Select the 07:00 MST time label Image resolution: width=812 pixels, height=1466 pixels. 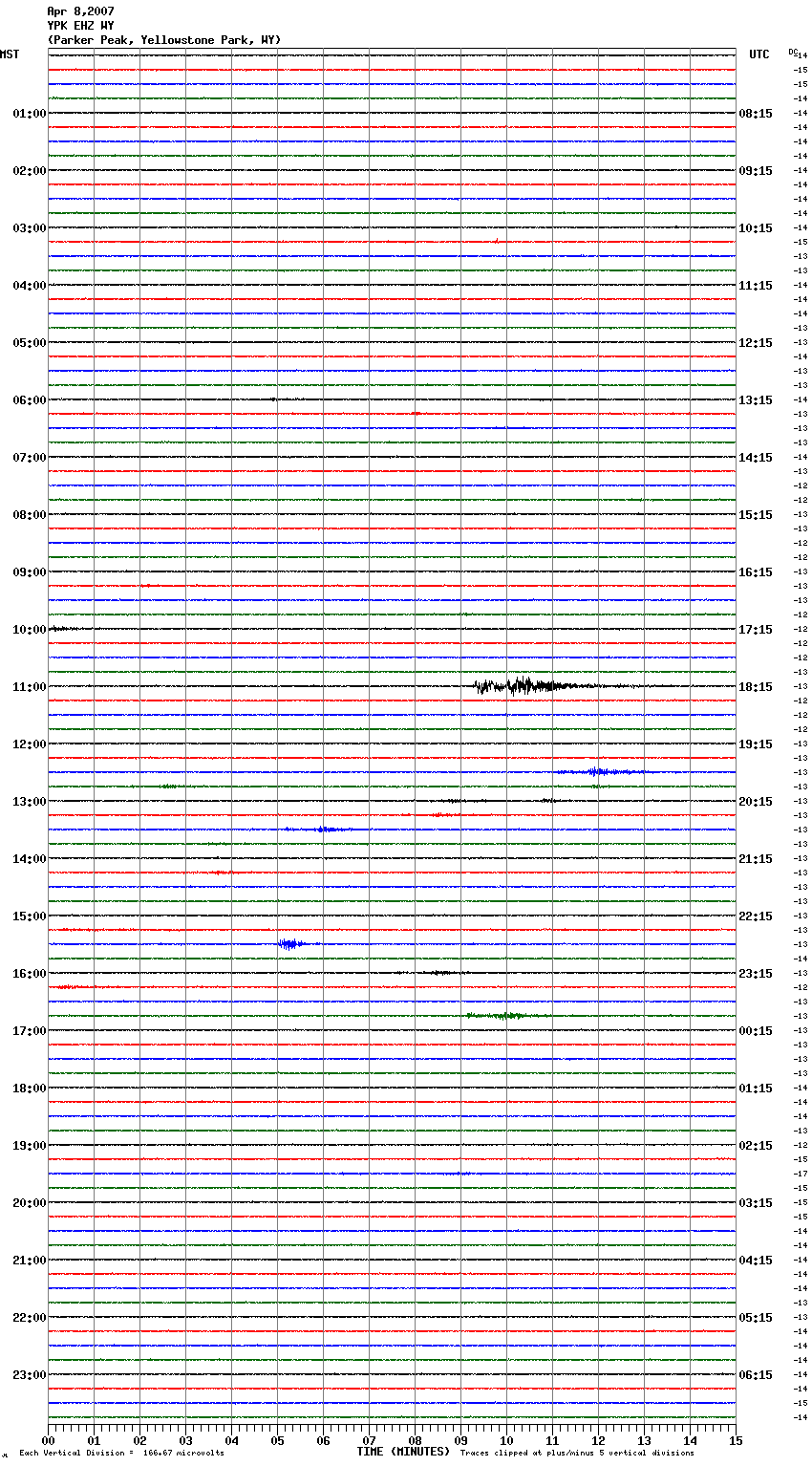tap(30, 458)
